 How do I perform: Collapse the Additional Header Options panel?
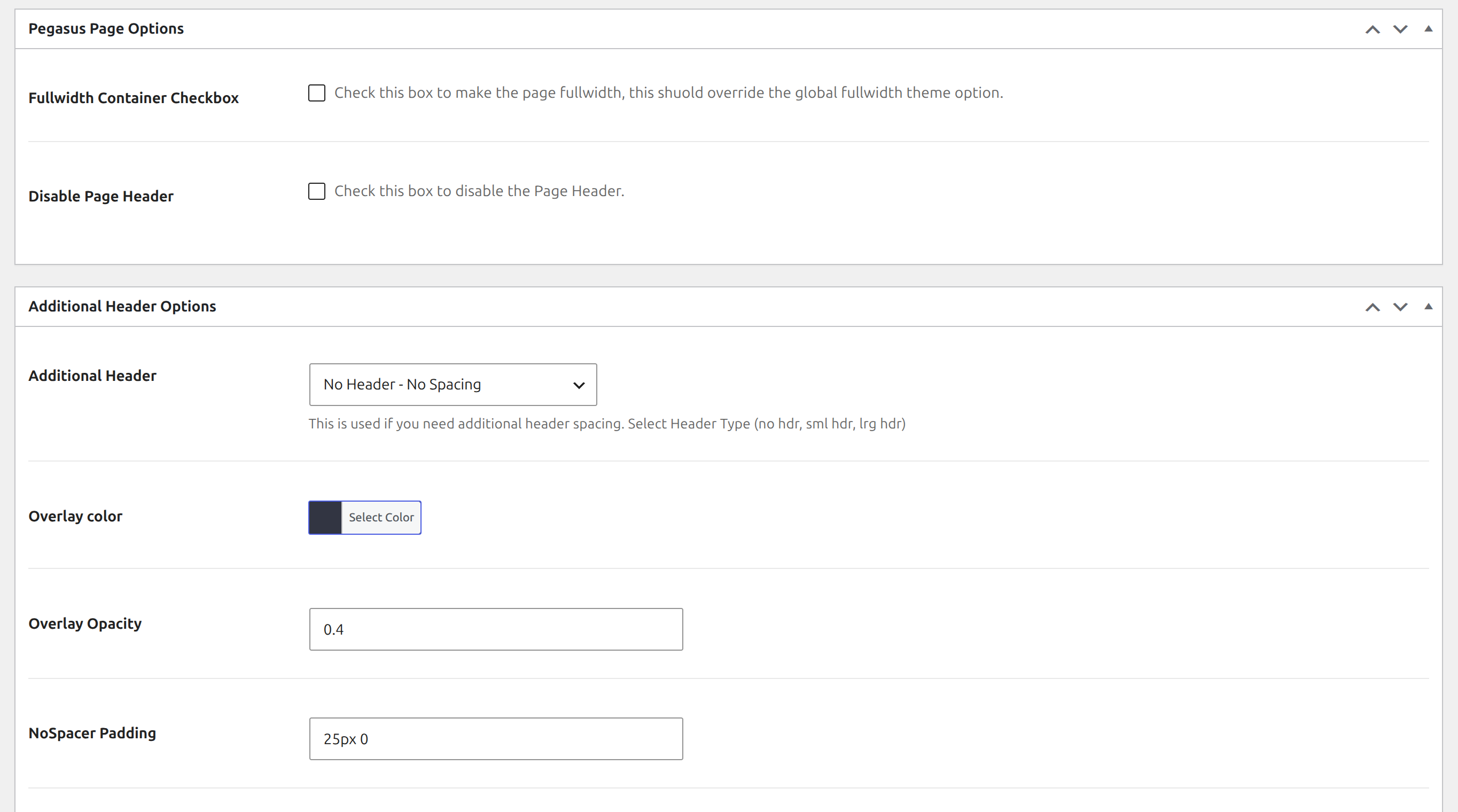pos(1428,307)
